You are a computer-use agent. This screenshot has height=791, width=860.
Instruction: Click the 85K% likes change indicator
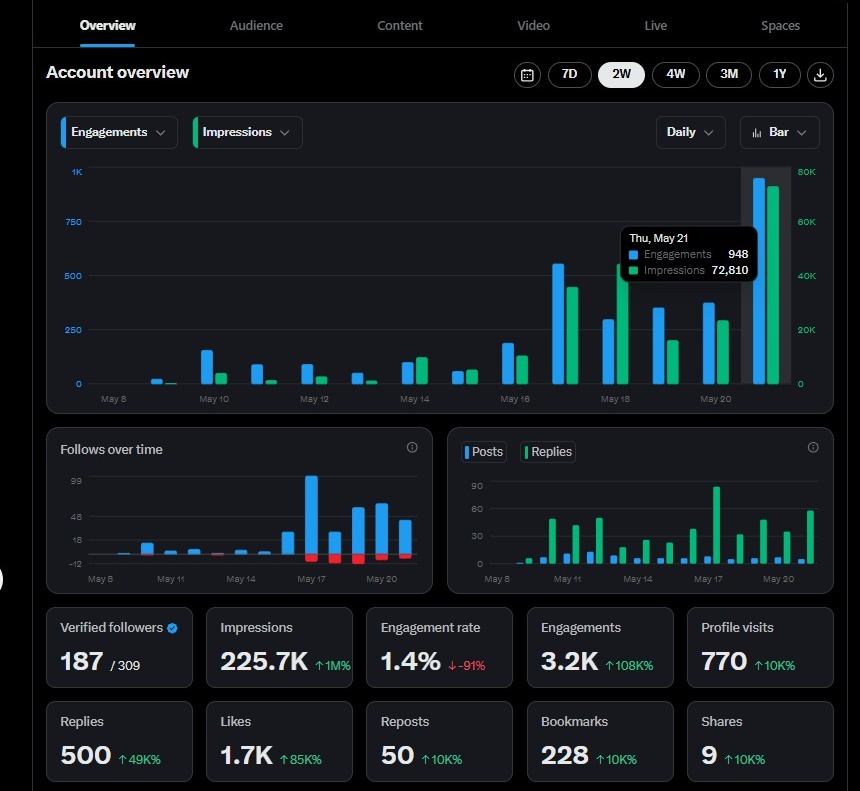click(301, 760)
